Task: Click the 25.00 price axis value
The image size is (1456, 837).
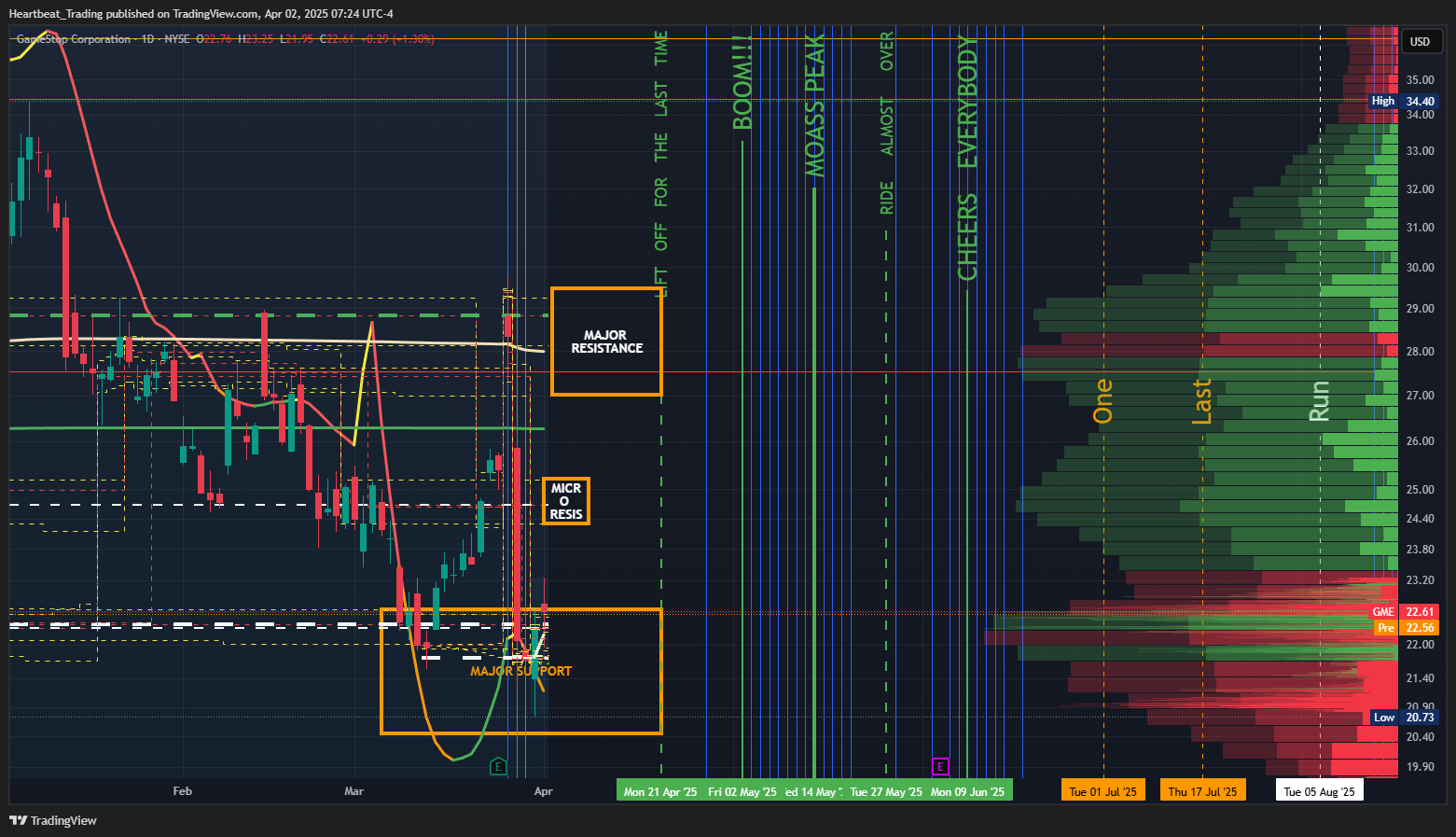Action: pos(1421,490)
